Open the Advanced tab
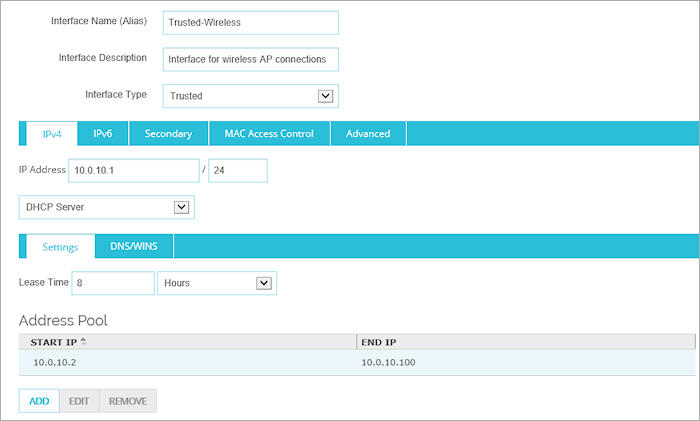This screenshot has width=700, height=421. [x=368, y=133]
